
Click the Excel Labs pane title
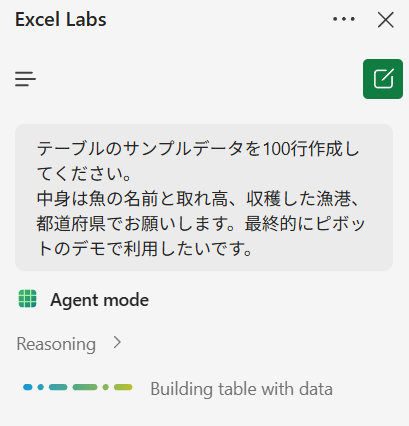pyautogui.click(x=61, y=19)
